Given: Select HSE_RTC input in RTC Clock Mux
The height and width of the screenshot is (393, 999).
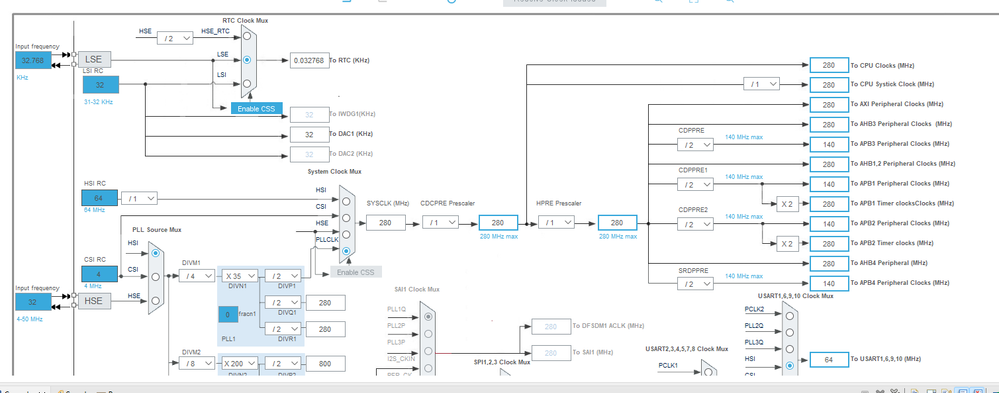Looking at the screenshot, I should [247, 36].
